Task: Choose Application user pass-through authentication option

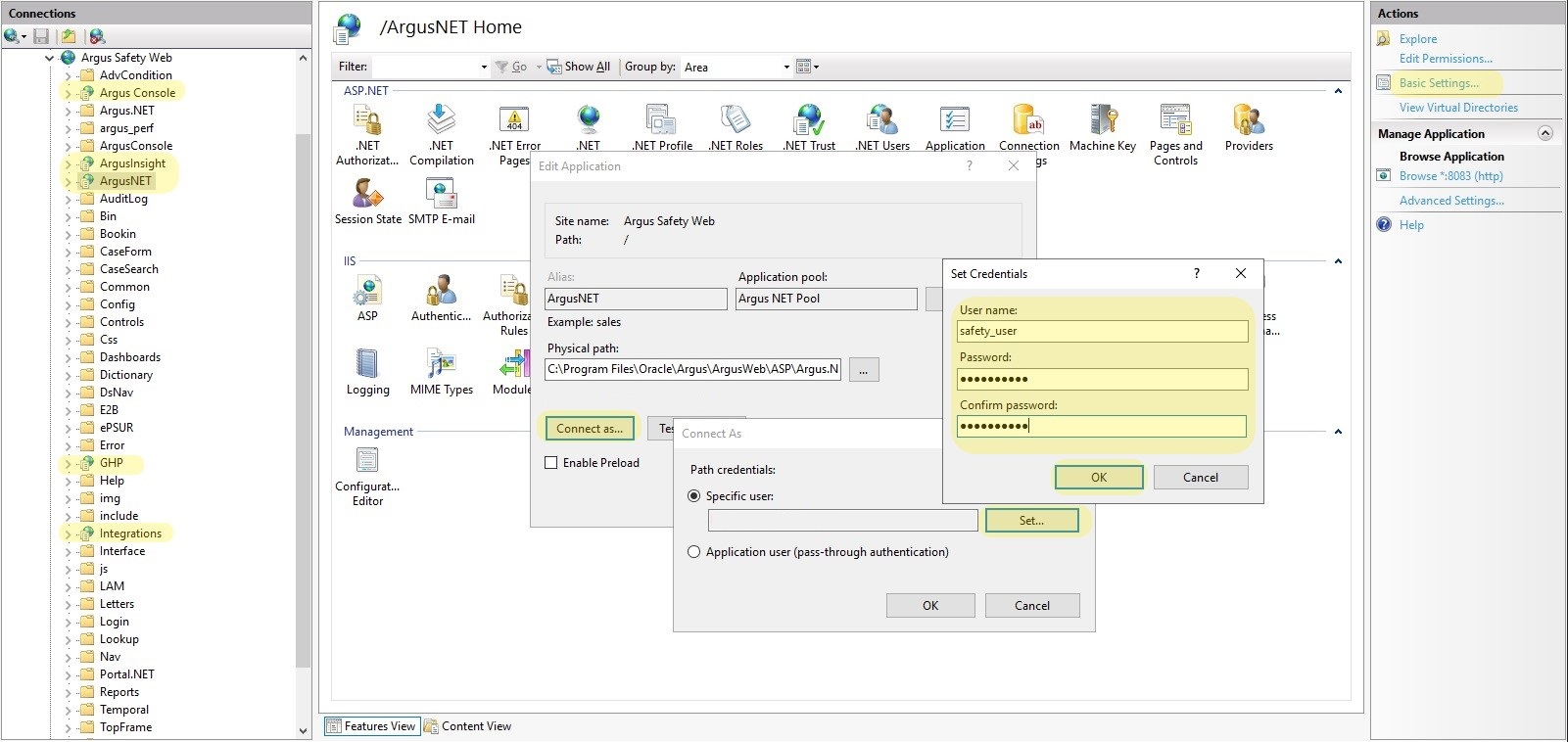Action: (x=694, y=552)
